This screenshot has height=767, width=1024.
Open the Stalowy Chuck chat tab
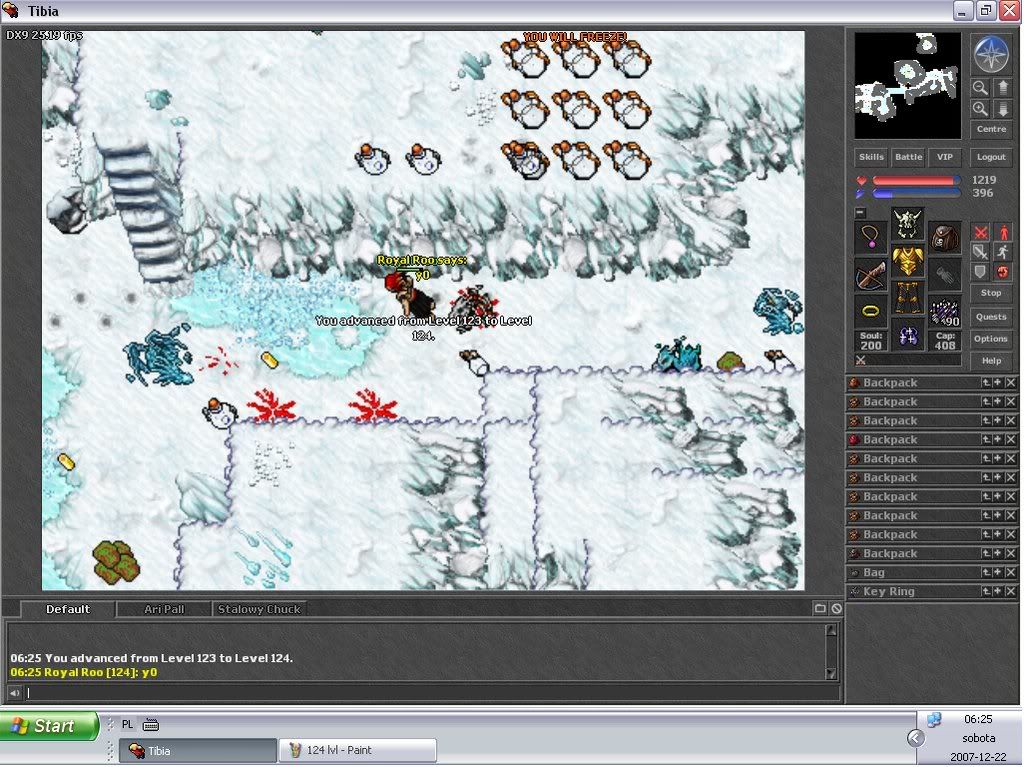259,609
